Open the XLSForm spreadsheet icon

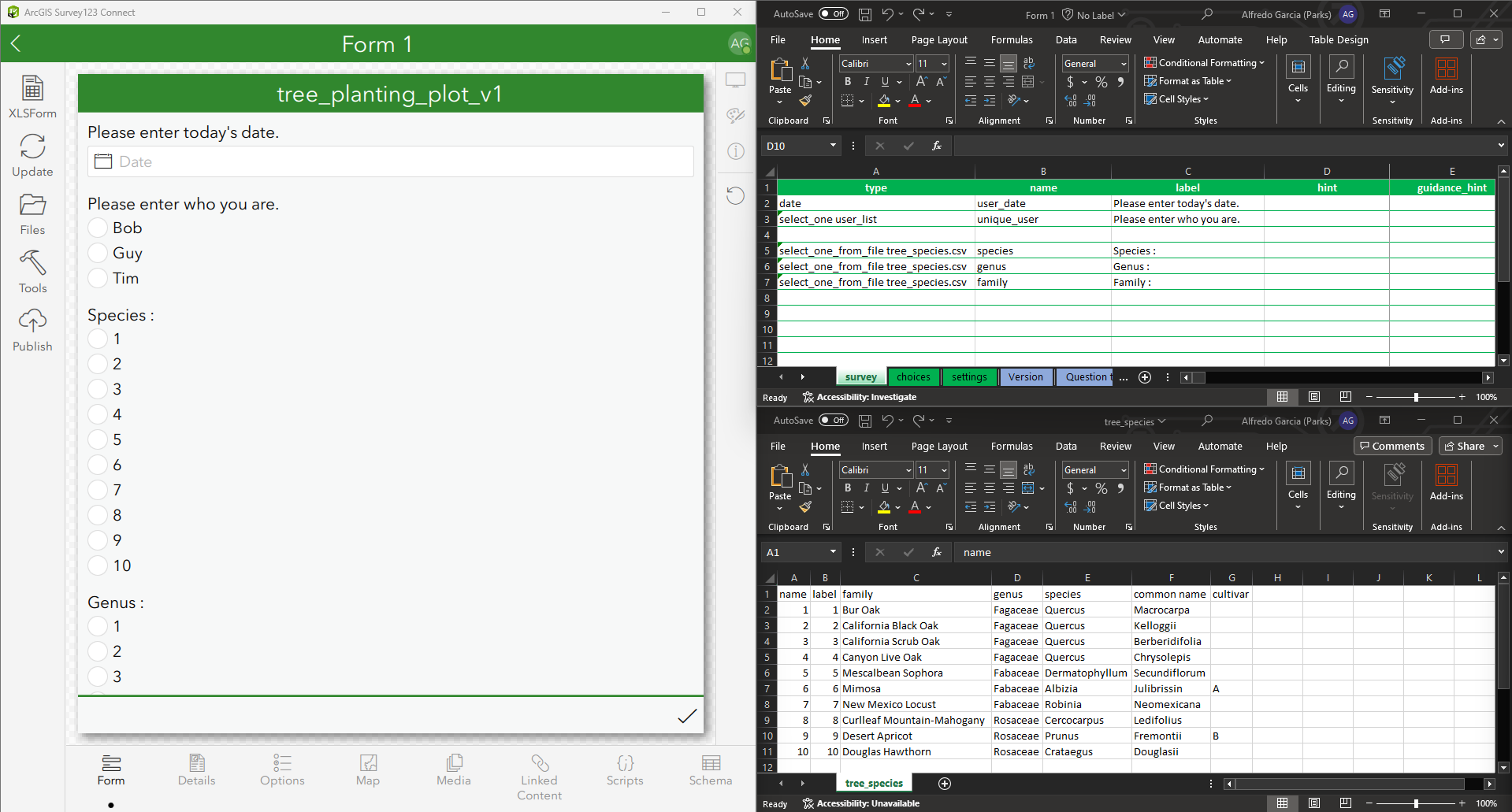32,88
